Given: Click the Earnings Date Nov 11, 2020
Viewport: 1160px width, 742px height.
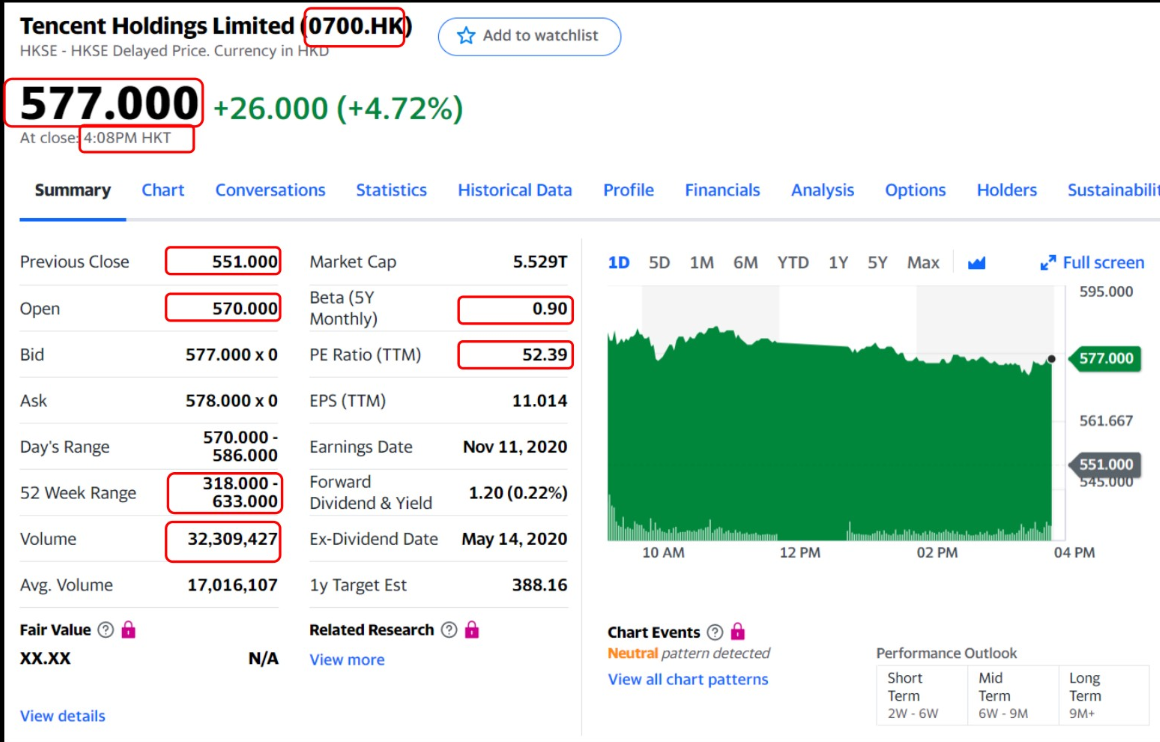Looking at the screenshot, I should click(515, 447).
